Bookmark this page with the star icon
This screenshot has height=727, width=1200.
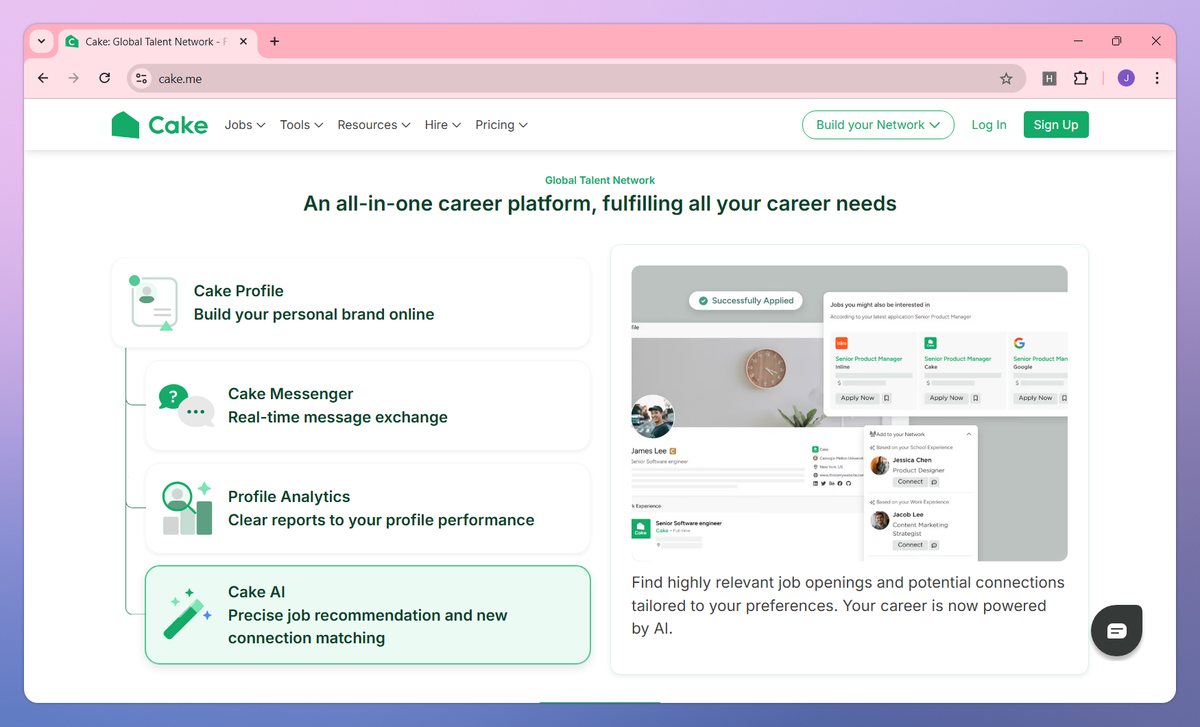1006,78
